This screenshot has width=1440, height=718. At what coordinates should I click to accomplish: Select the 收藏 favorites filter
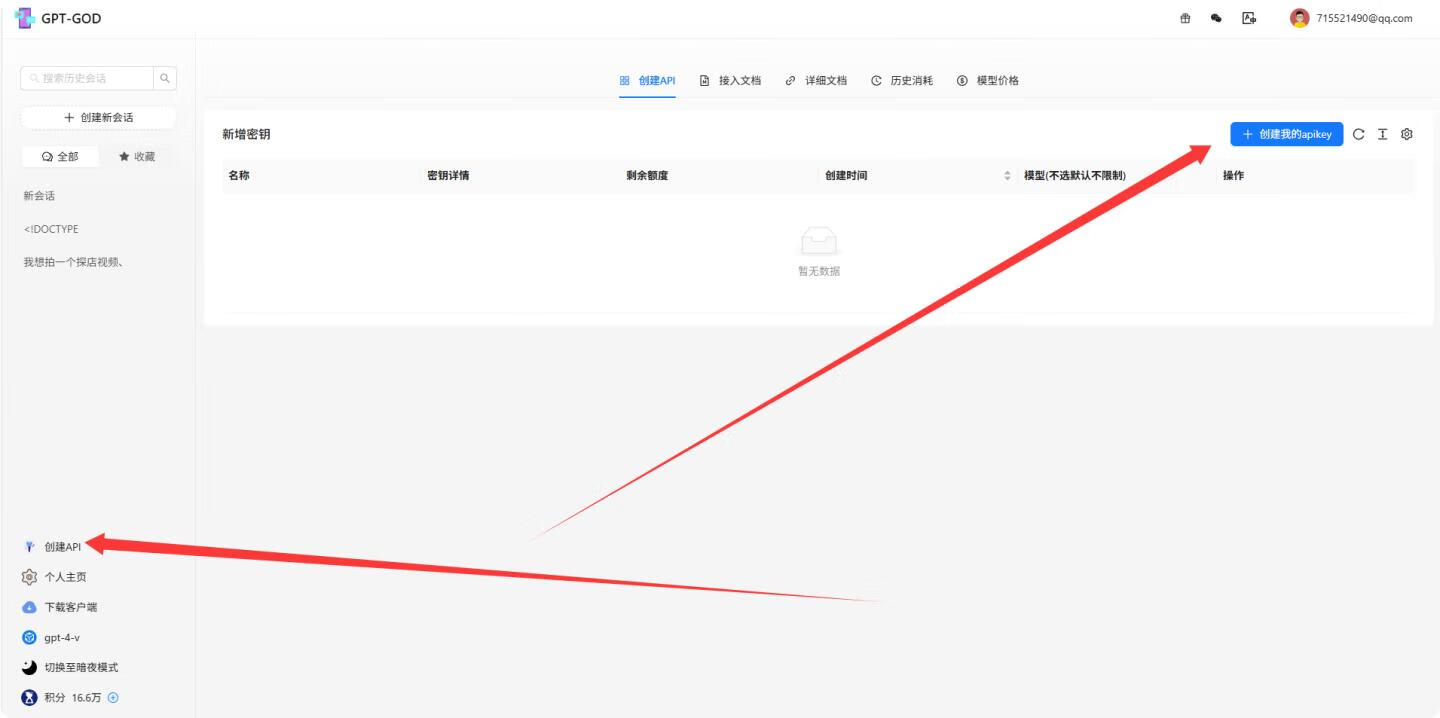coord(137,157)
